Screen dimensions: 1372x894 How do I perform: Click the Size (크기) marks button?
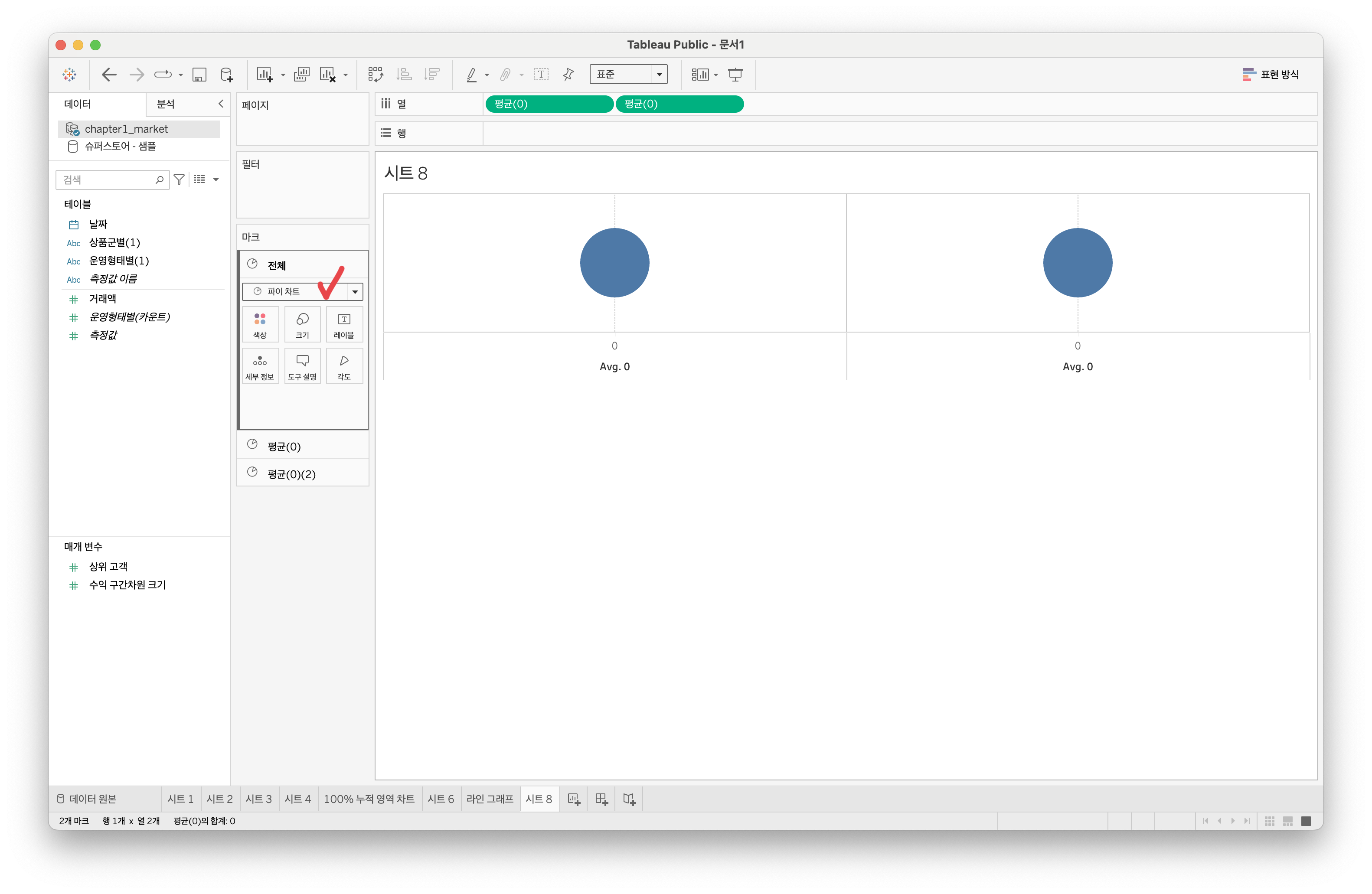coord(302,324)
